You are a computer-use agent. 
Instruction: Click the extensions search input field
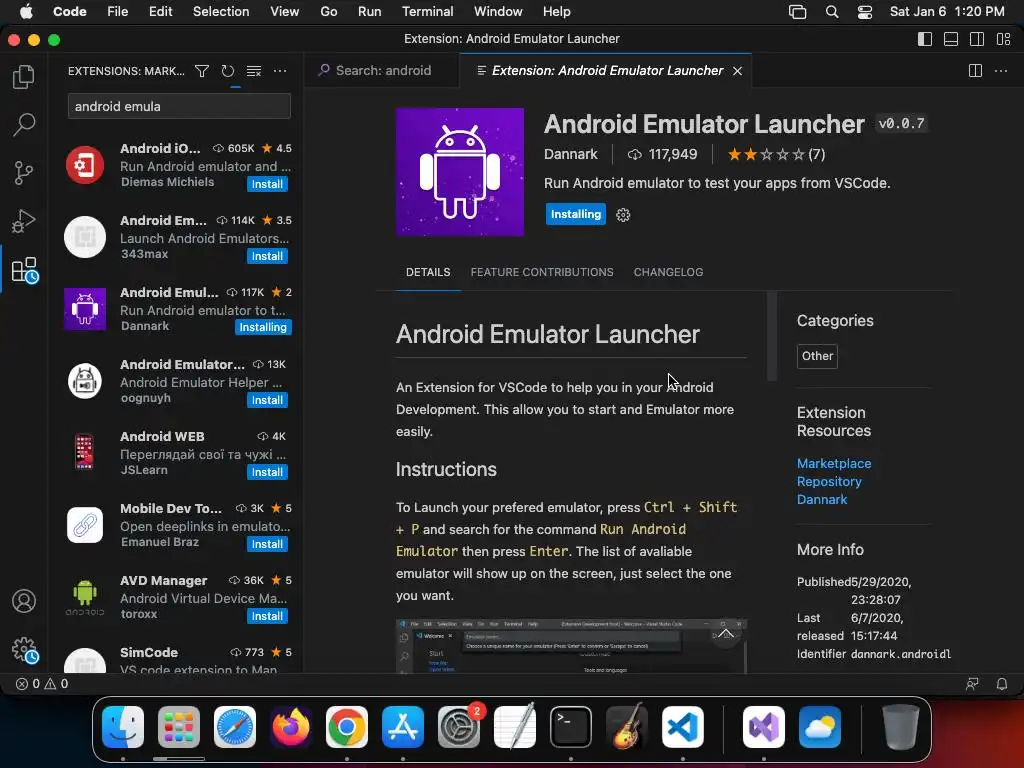pyautogui.click(x=179, y=106)
